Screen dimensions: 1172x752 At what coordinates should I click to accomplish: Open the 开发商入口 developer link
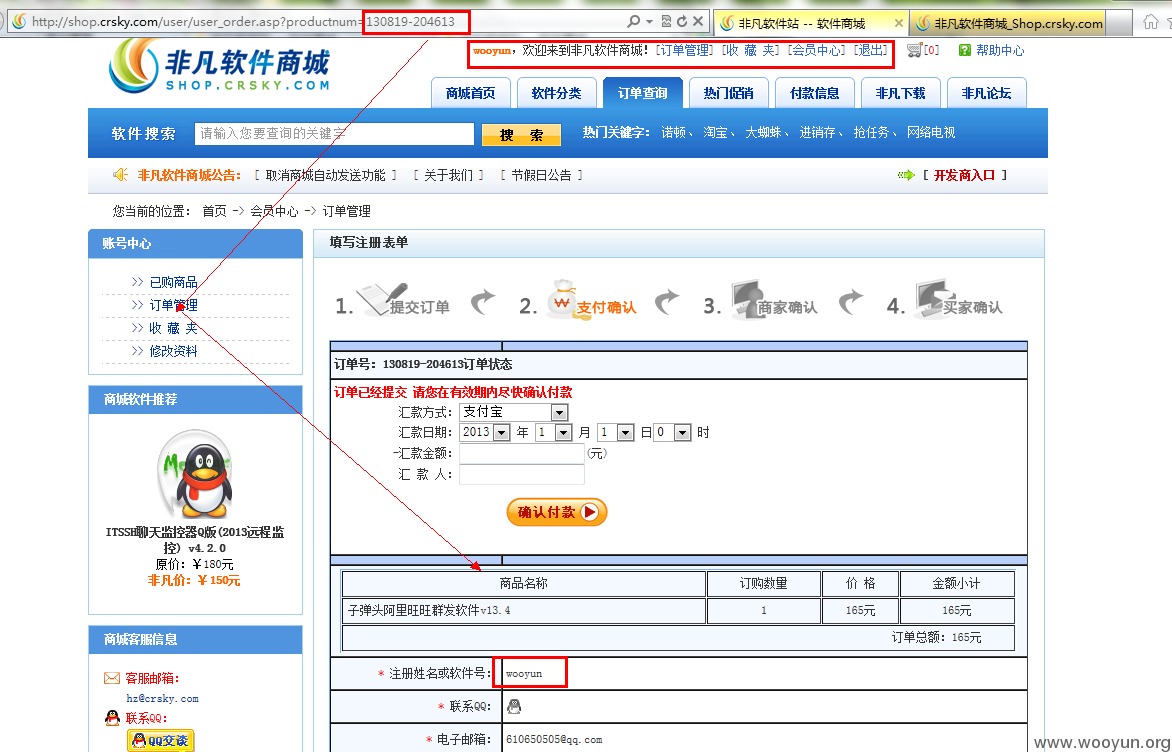pyautogui.click(x=964, y=175)
